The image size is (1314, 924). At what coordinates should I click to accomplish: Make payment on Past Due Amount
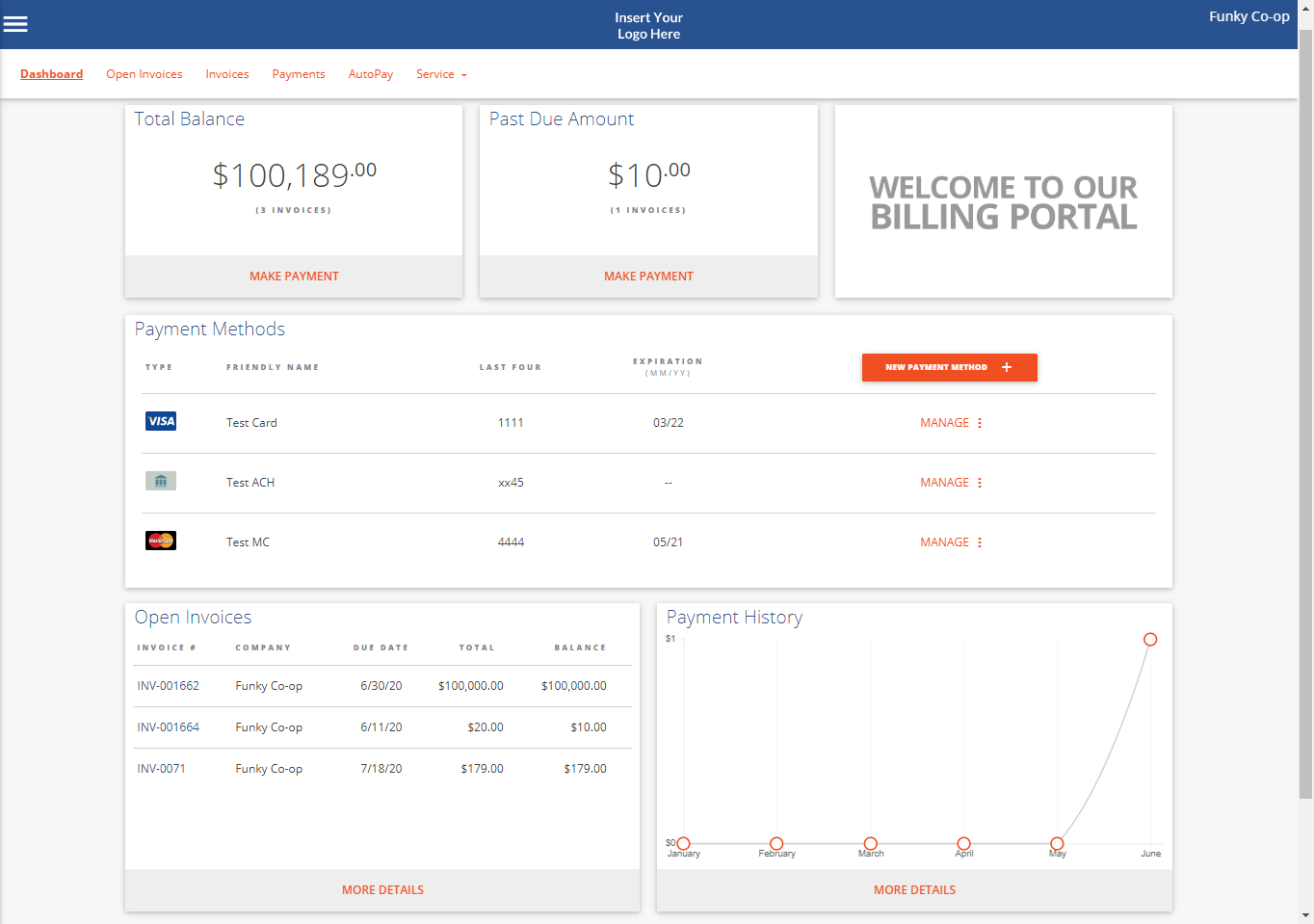pyautogui.click(x=648, y=277)
